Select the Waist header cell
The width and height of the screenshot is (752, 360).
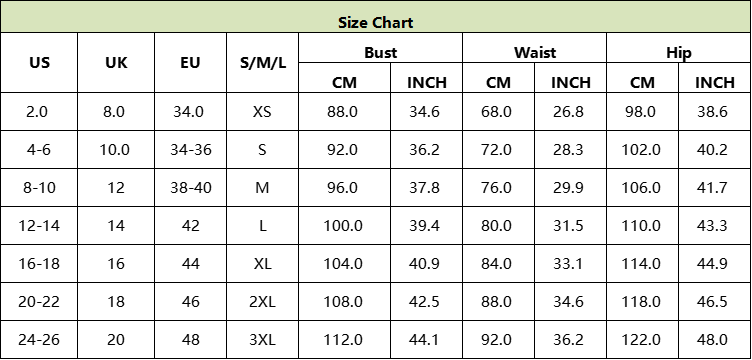coord(534,48)
